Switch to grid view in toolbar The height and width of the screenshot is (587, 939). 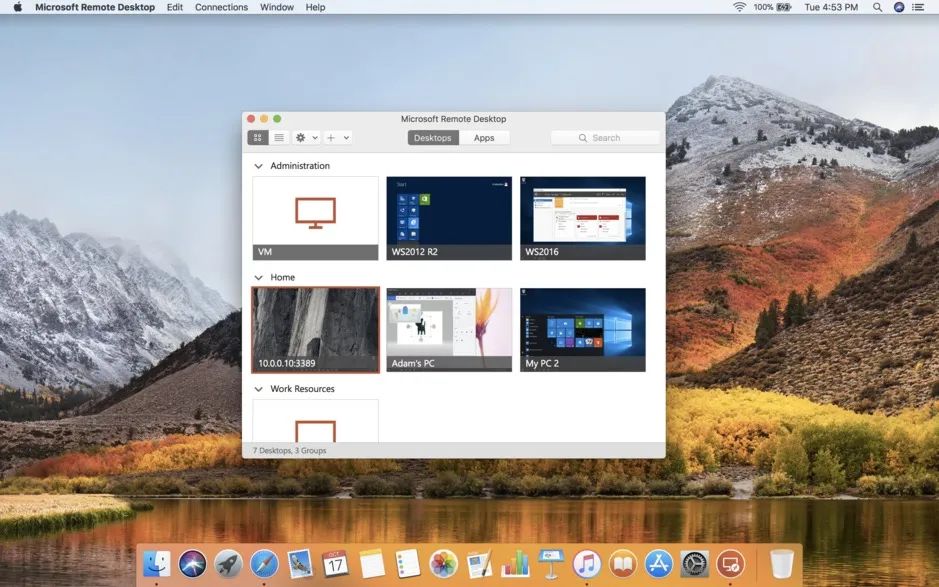point(258,138)
